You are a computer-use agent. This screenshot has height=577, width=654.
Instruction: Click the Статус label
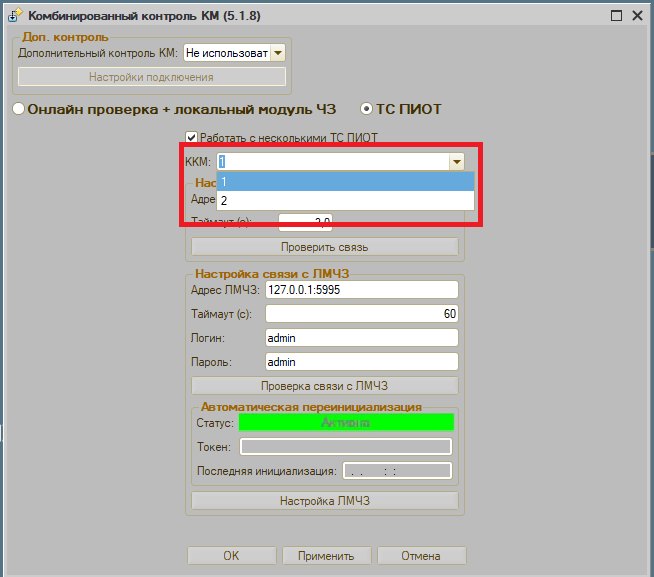(x=215, y=423)
